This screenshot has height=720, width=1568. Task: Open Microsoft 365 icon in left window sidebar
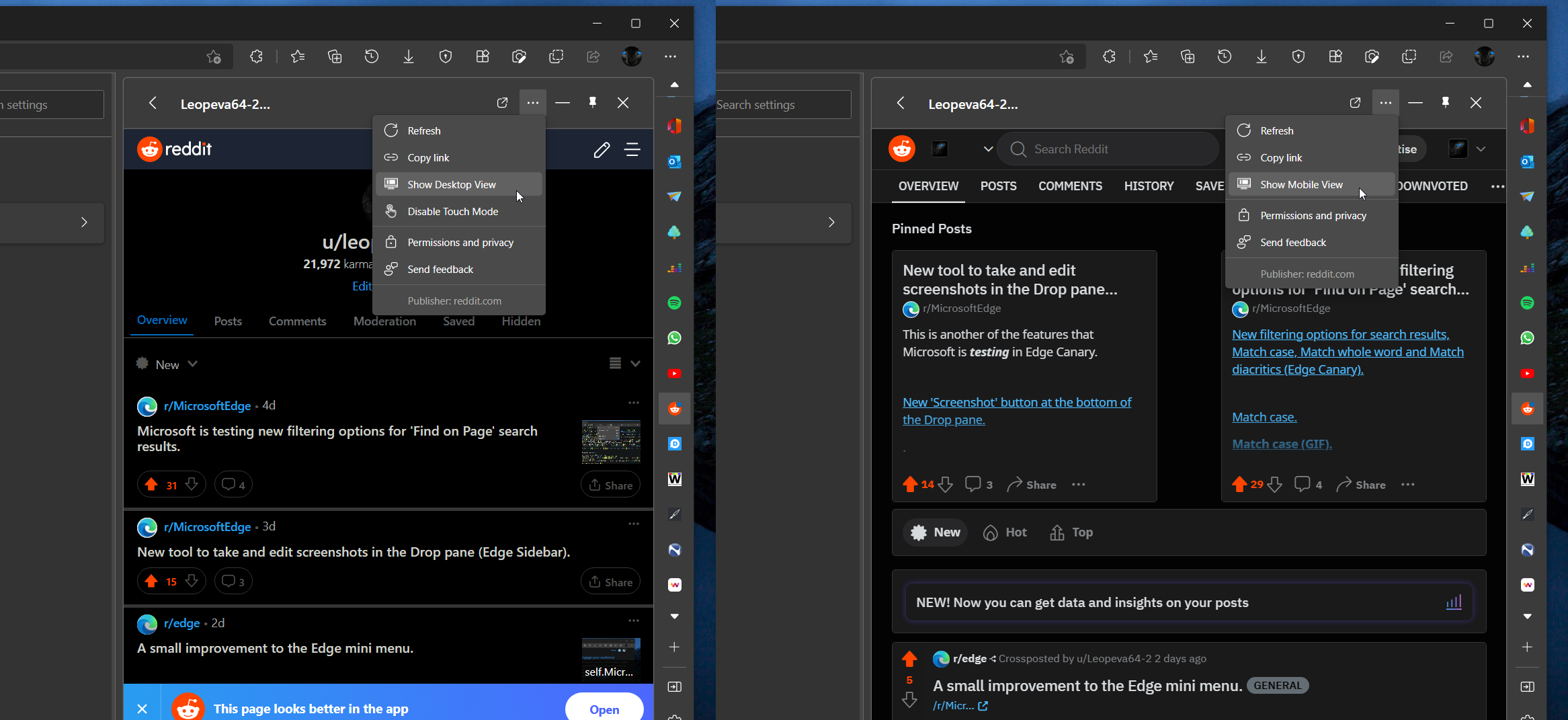point(674,126)
